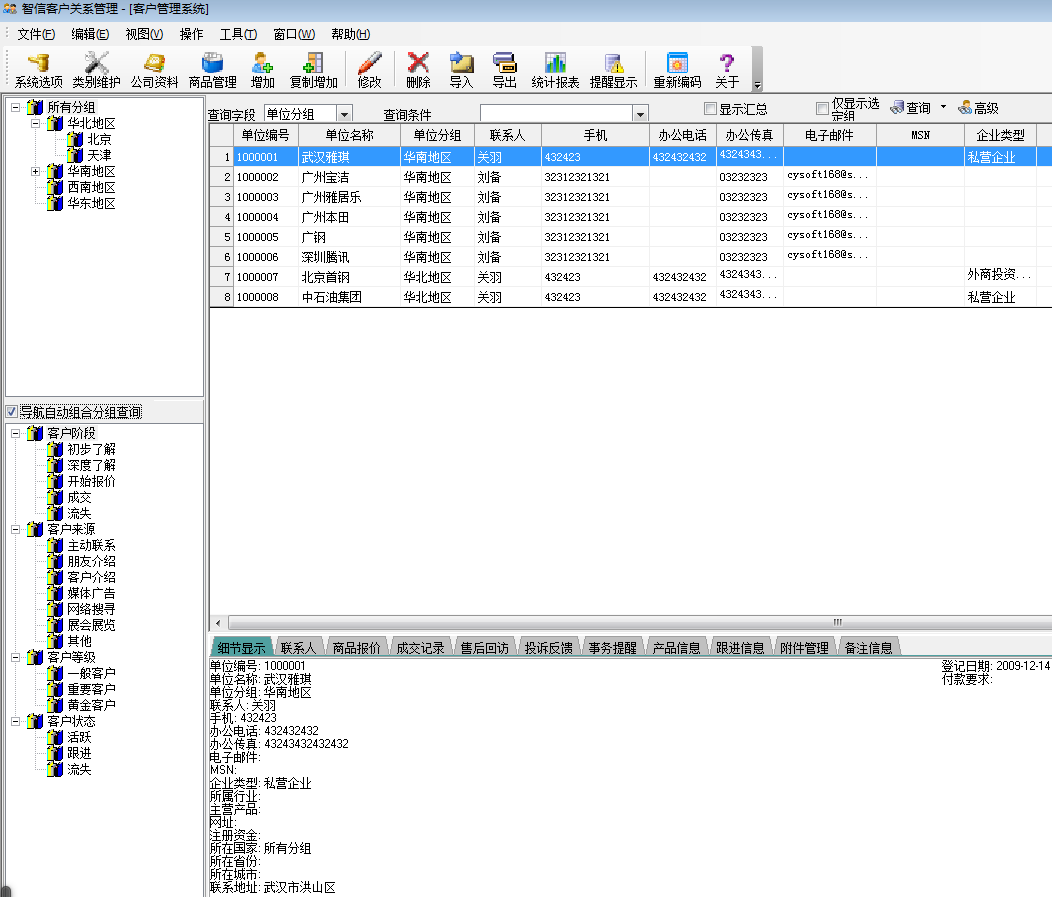Click the 查询 search icon button
The height and width of the screenshot is (897, 1052).
910,107
